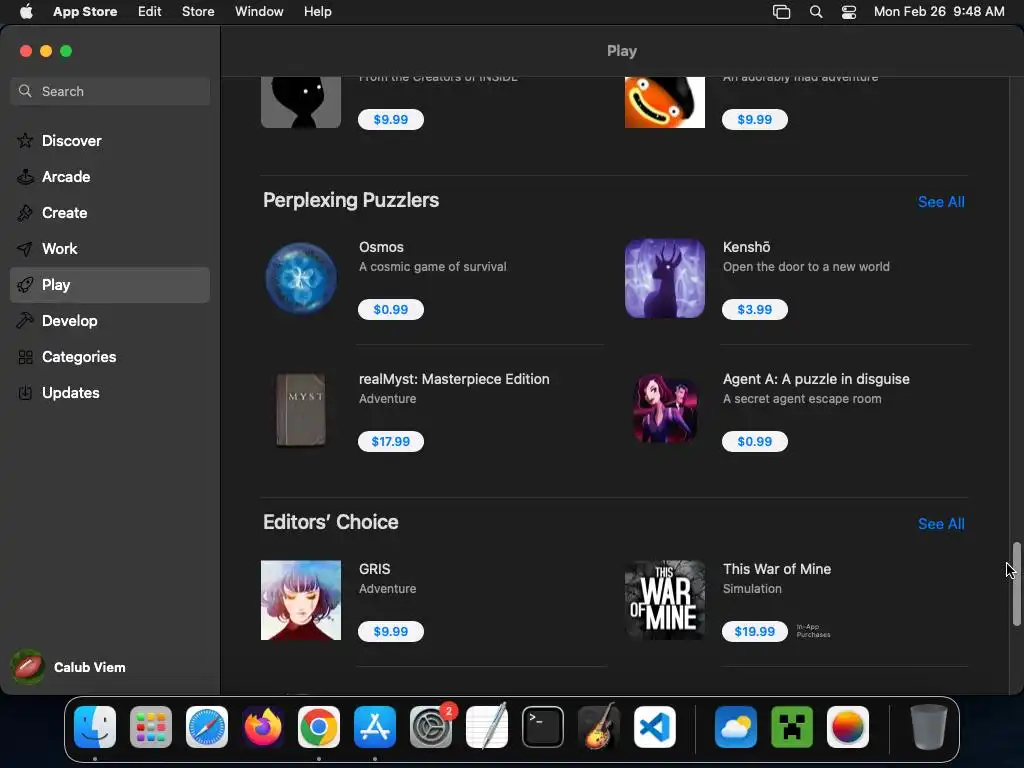Image resolution: width=1024 pixels, height=768 pixels.
Task: Click the GRIS app artwork
Action: tap(301, 600)
